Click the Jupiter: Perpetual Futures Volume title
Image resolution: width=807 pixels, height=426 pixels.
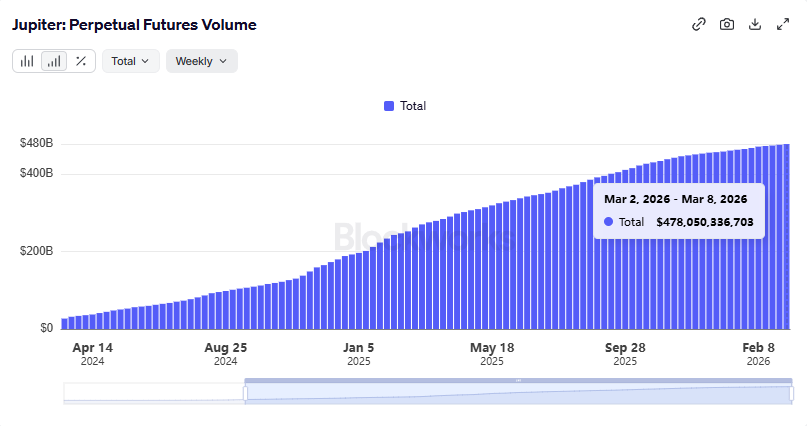[134, 25]
